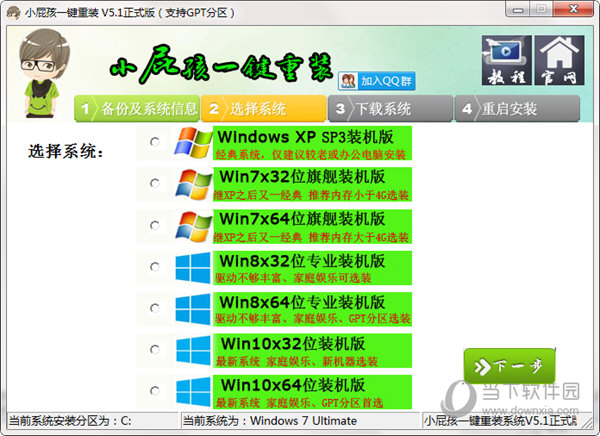Switch to the 重启安装 step tab
600x436 pixels.
tap(517, 109)
